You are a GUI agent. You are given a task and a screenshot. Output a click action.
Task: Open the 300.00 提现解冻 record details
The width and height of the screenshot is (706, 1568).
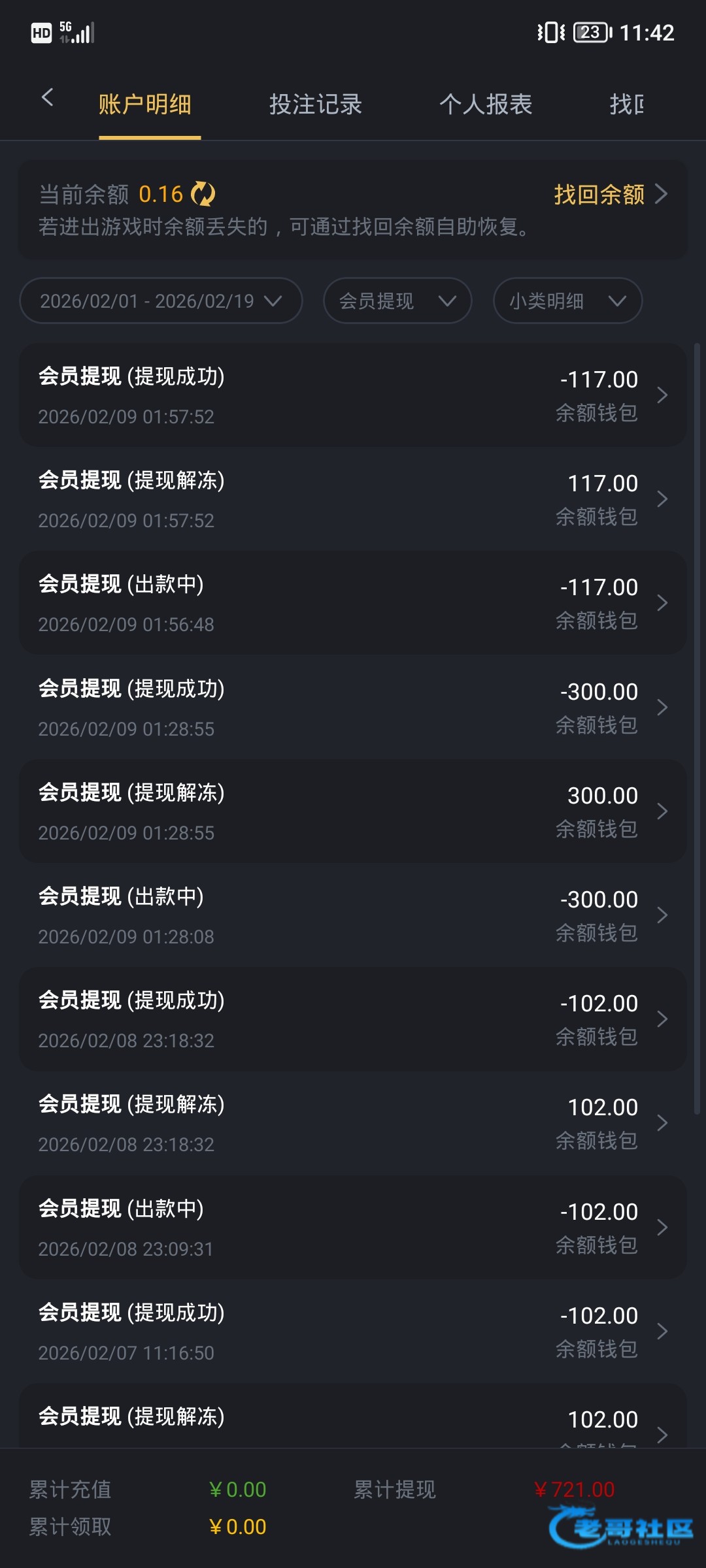[x=353, y=811]
